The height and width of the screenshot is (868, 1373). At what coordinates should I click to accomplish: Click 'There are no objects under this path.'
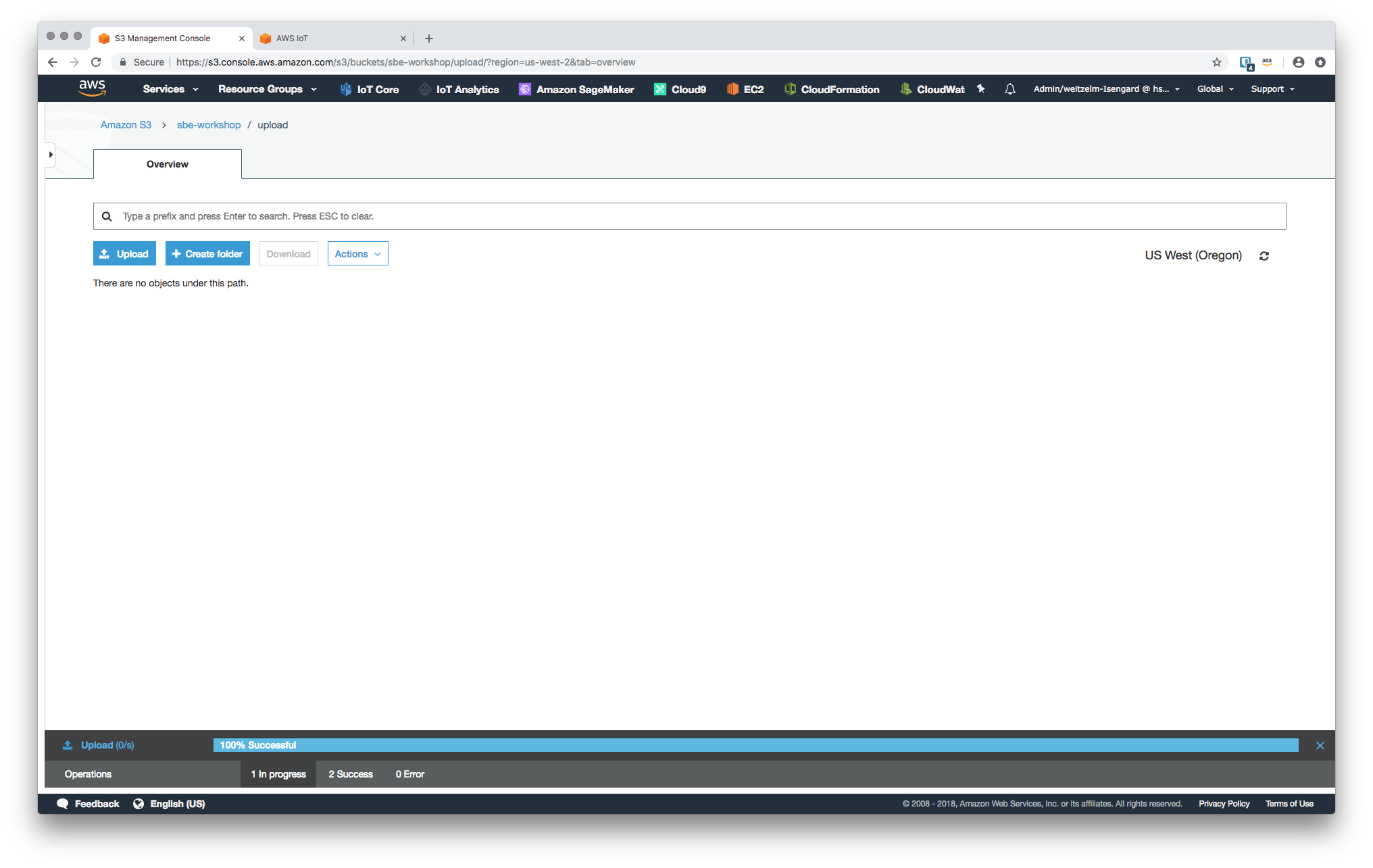[x=171, y=283]
